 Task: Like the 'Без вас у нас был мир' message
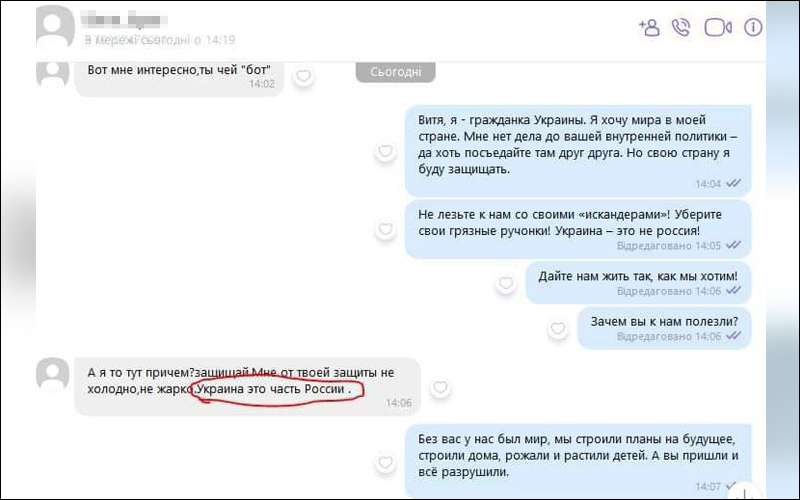(384, 461)
